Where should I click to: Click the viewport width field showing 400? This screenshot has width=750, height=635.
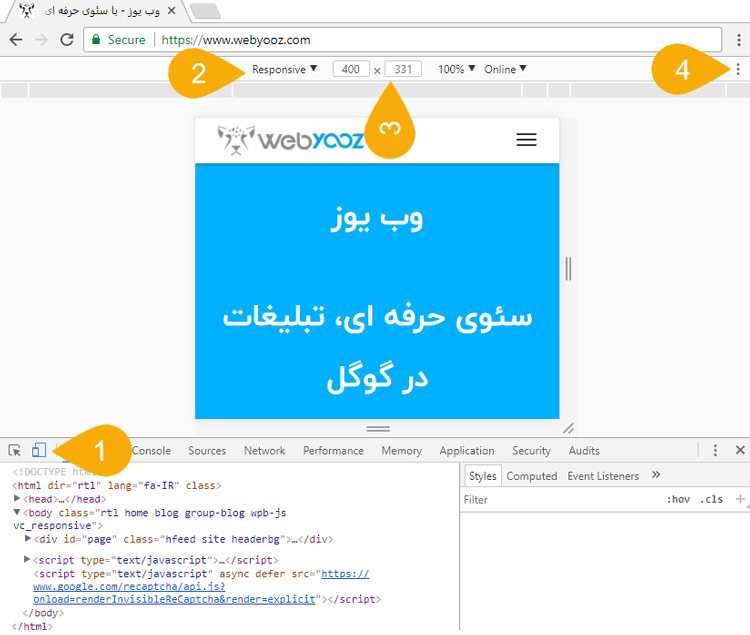pyautogui.click(x=351, y=69)
